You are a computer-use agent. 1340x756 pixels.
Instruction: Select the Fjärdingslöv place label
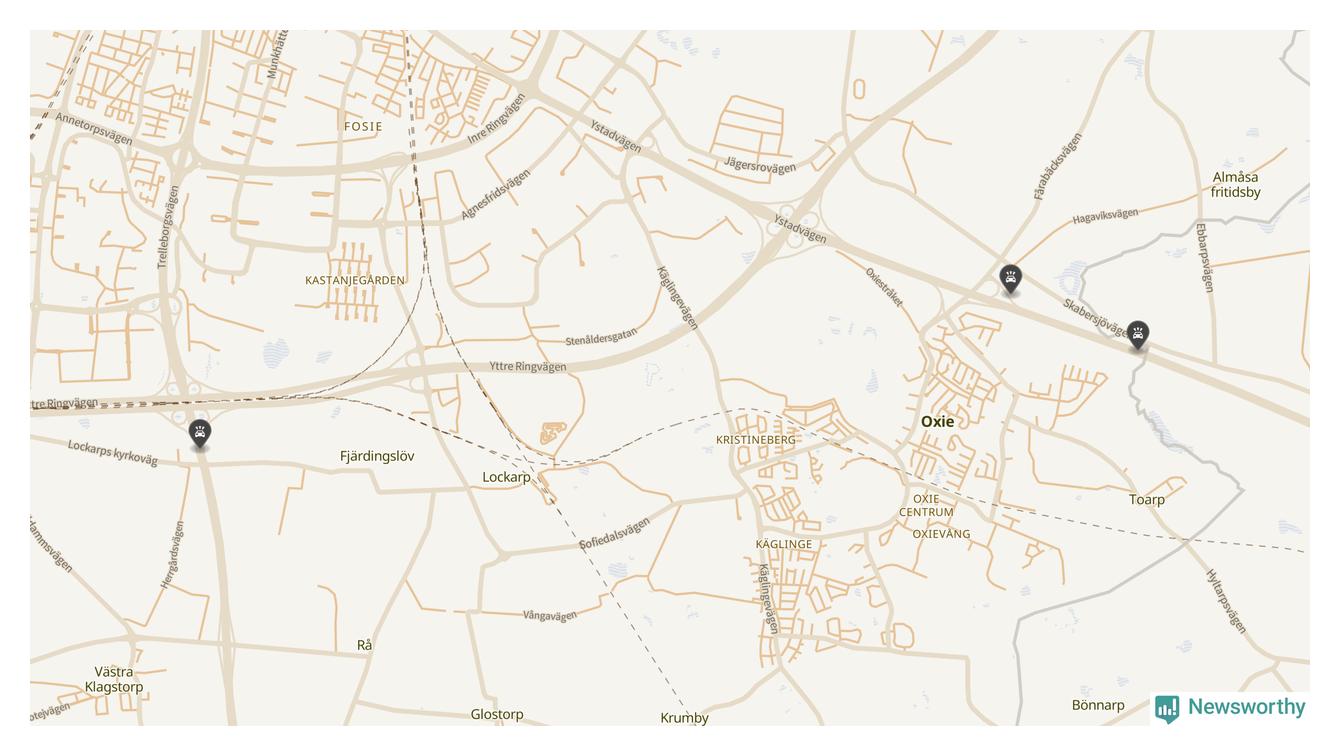[377, 456]
